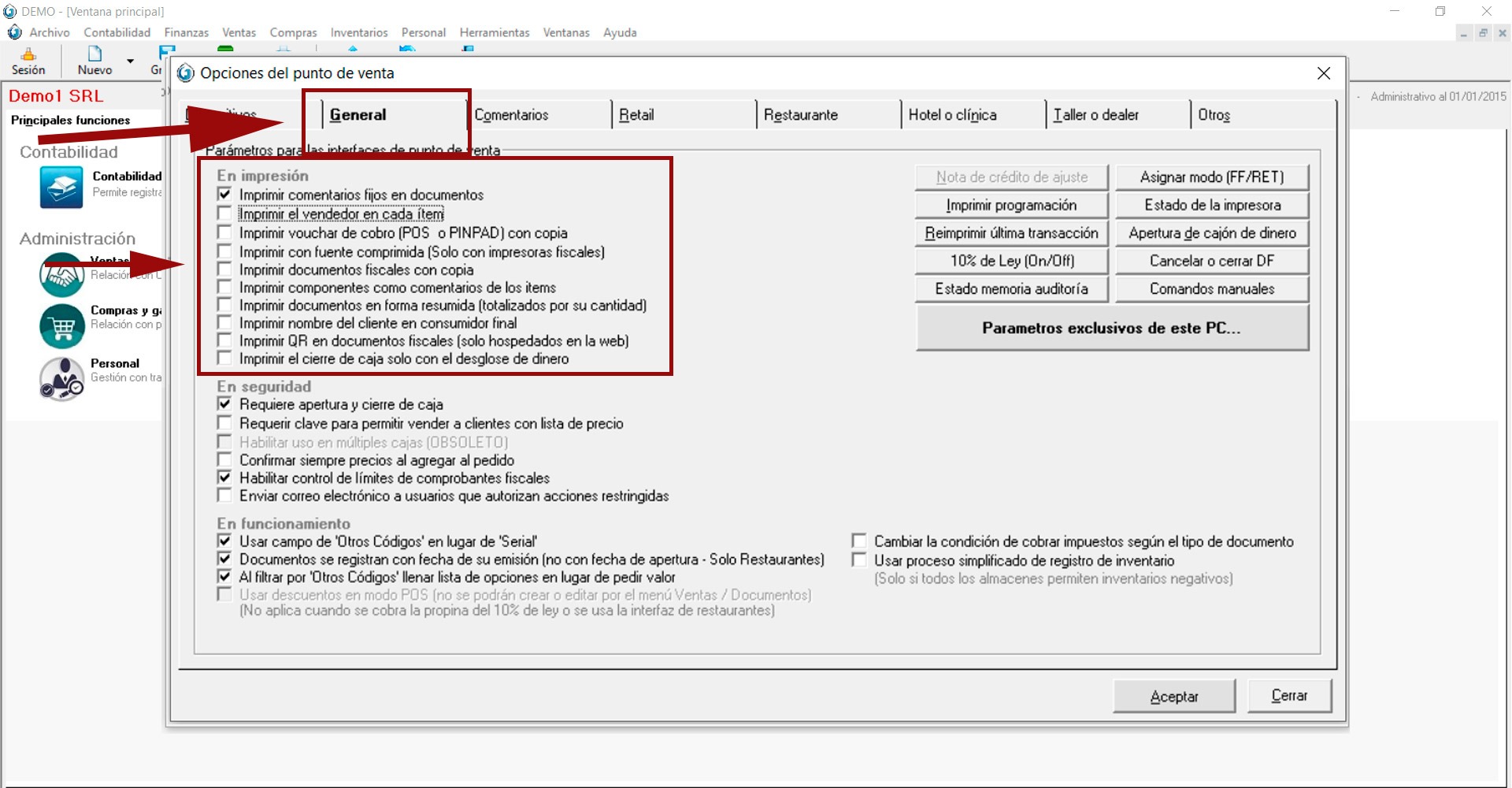1512x788 pixels.
Task: Enable Usar proceso simplificado de registro de inventario
Action: [x=859, y=560]
